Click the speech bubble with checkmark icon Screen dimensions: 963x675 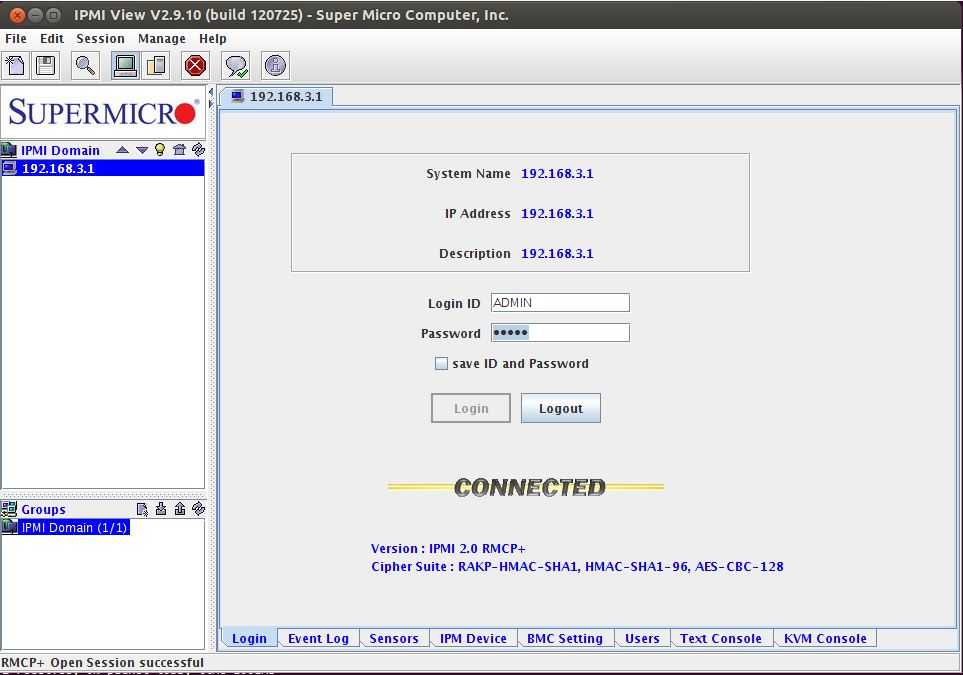click(236, 66)
